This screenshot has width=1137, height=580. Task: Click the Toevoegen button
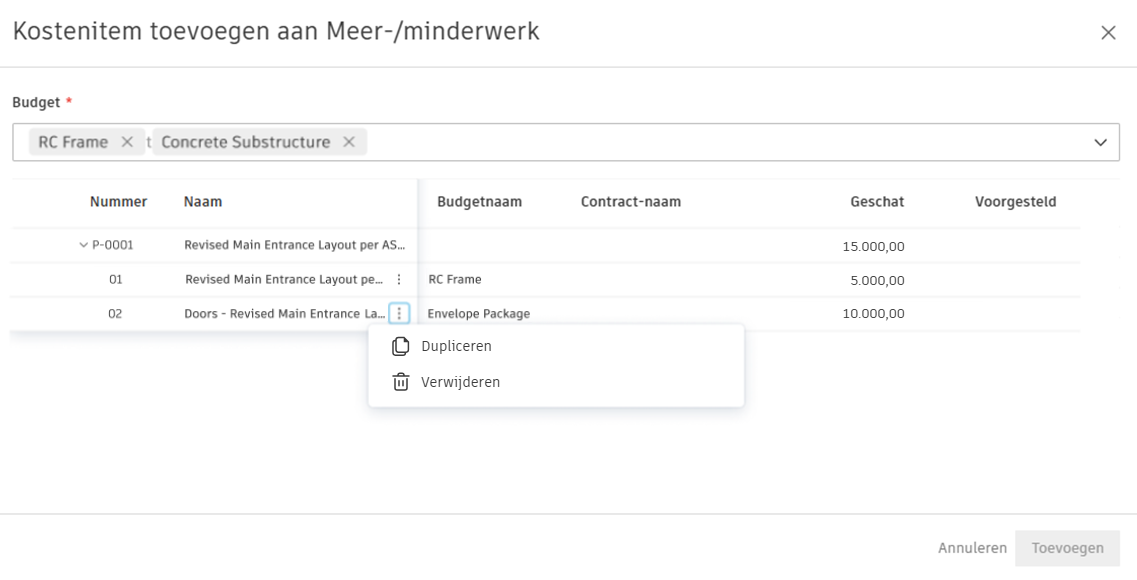pyautogui.click(x=1069, y=548)
